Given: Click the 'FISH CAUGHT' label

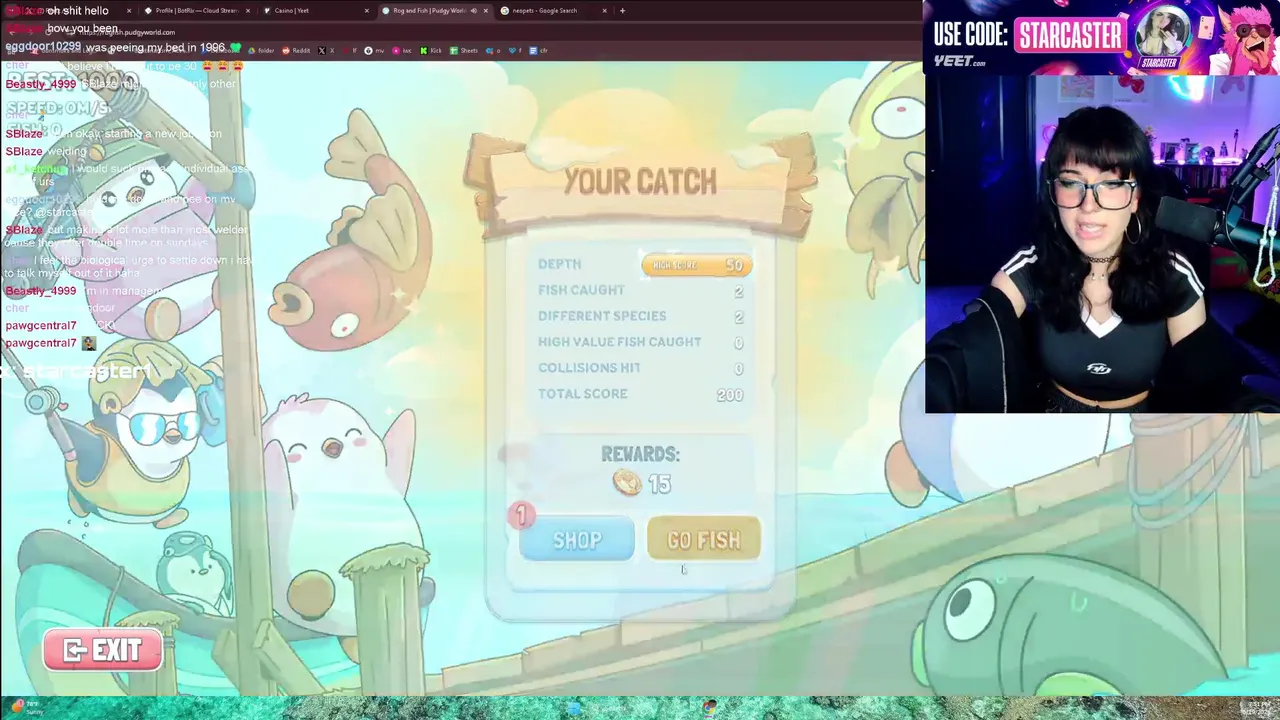Looking at the screenshot, I should coord(581,290).
